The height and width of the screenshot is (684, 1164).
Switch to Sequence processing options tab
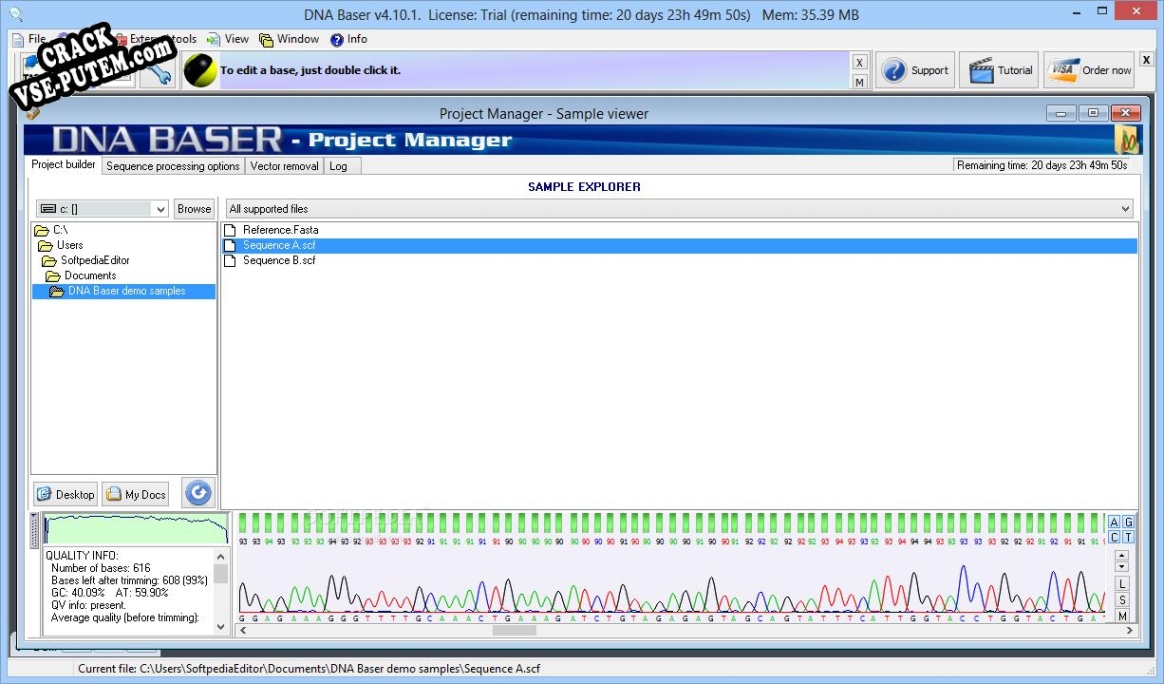pyautogui.click(x=173, y=166)
